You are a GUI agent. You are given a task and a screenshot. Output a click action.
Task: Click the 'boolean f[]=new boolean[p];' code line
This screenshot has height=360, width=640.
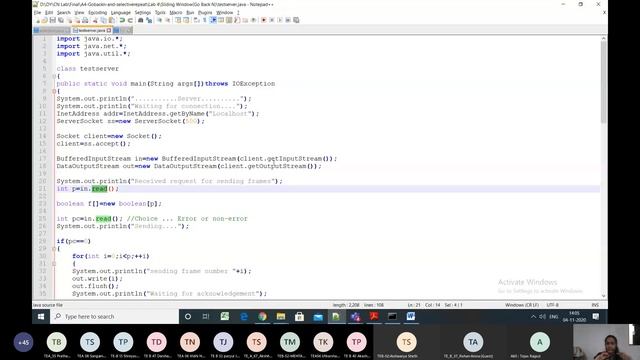[x=109, y=204]
